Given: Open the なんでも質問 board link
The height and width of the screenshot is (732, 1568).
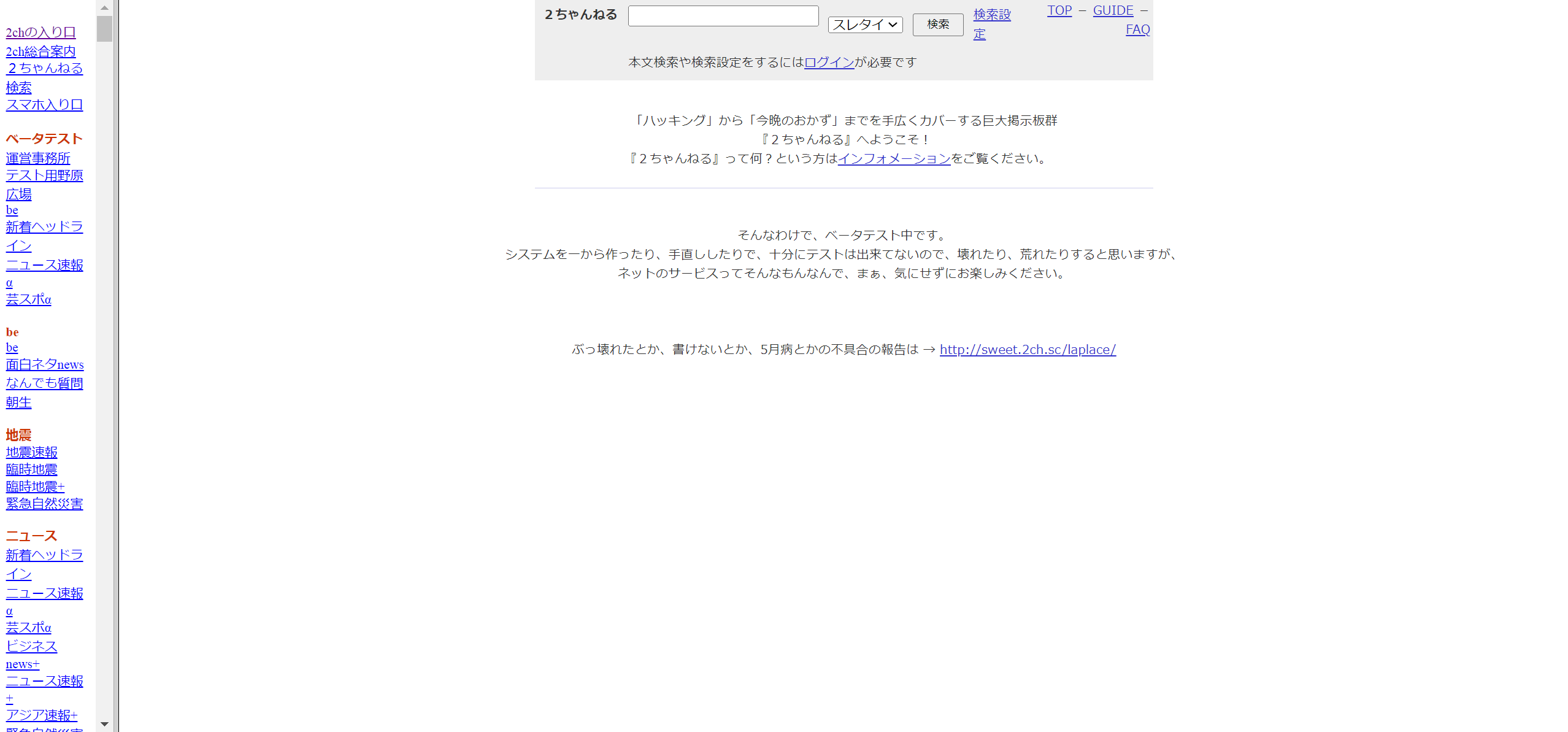Looking at the screenshot, I should 44,383.
